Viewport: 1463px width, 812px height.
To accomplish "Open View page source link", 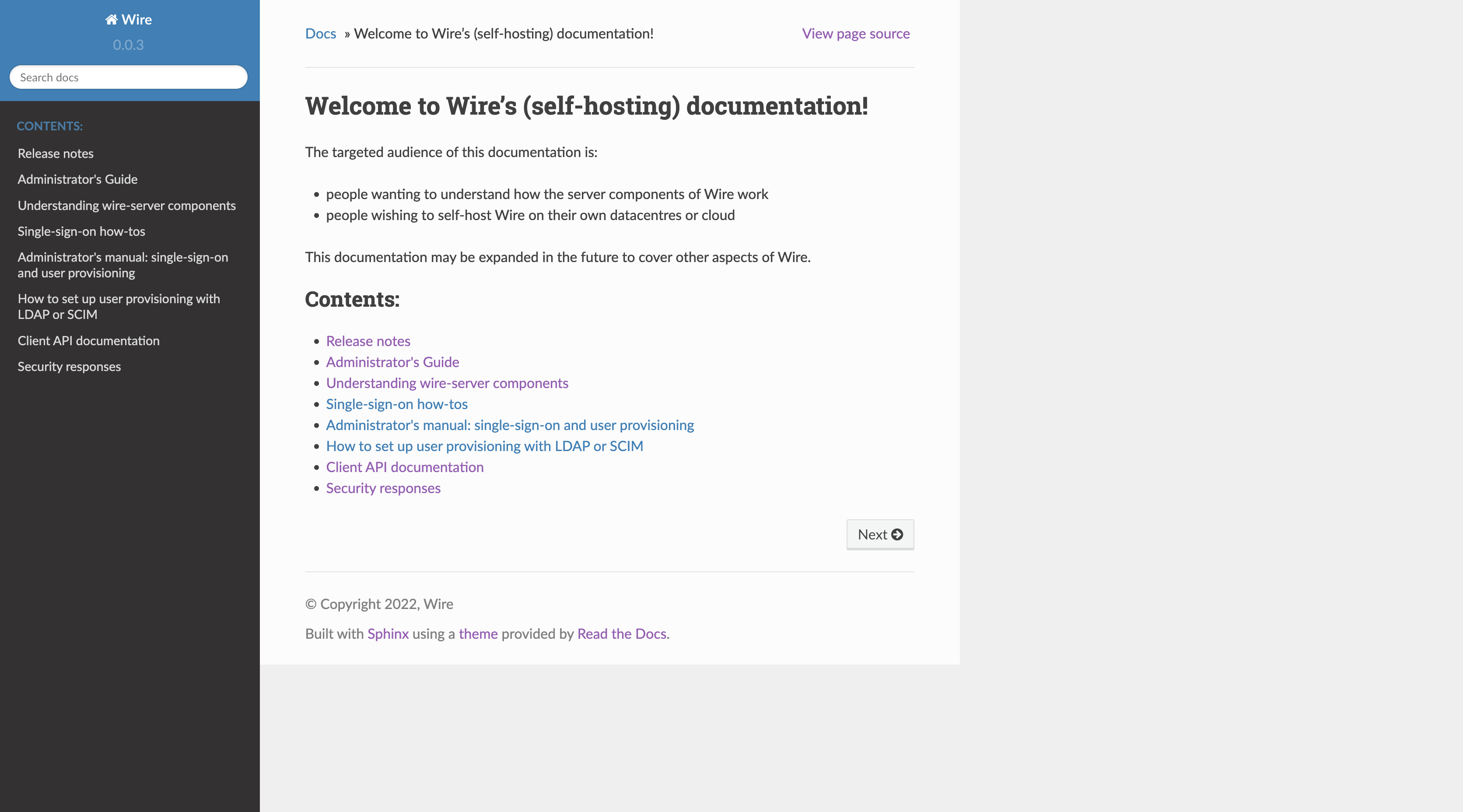I will [x=855, y=34].
